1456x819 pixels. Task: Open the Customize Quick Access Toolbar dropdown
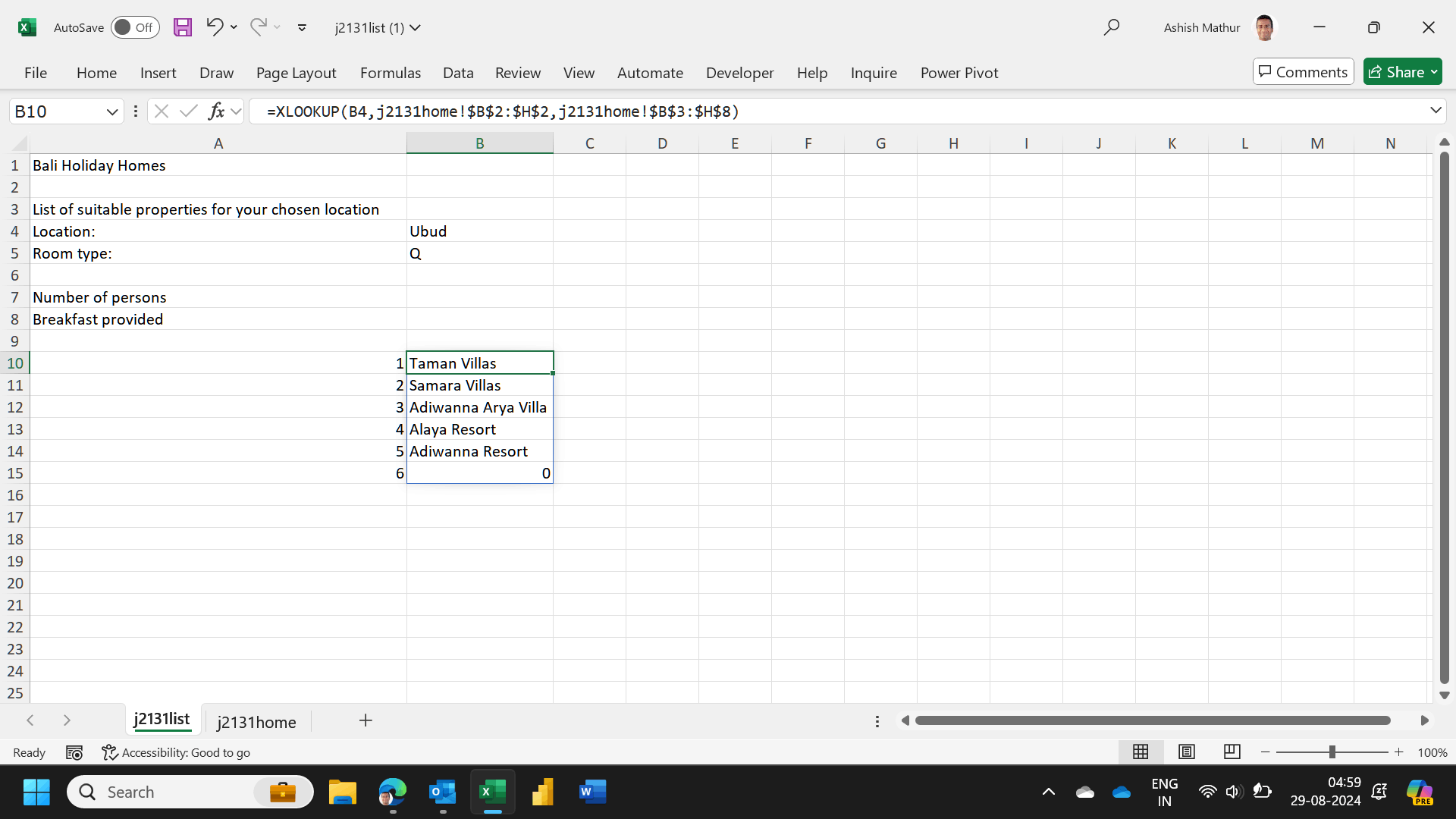(302, 27)
